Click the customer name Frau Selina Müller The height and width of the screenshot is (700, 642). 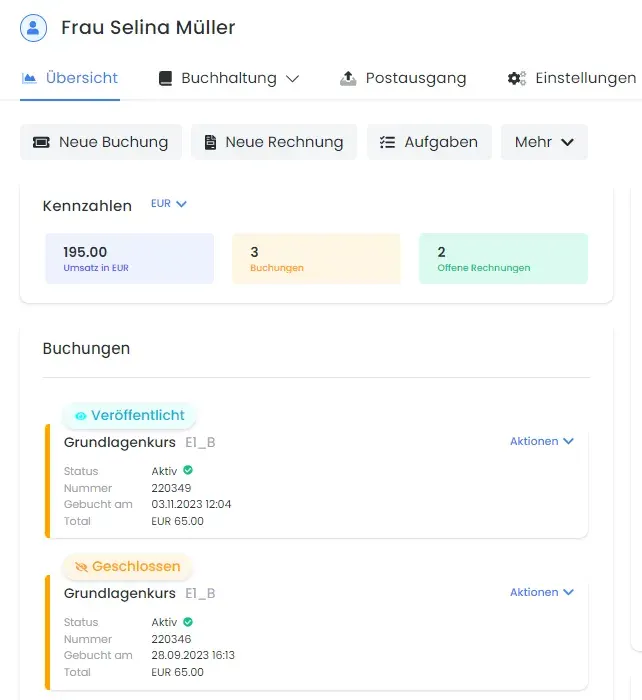tap(148, 28)
